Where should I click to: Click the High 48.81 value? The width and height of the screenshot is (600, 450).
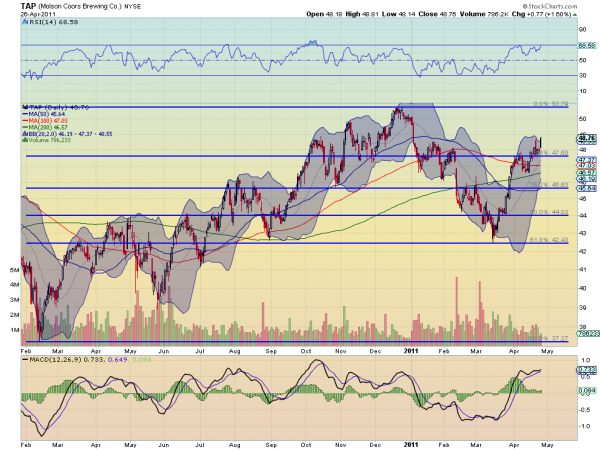point(362,14)
